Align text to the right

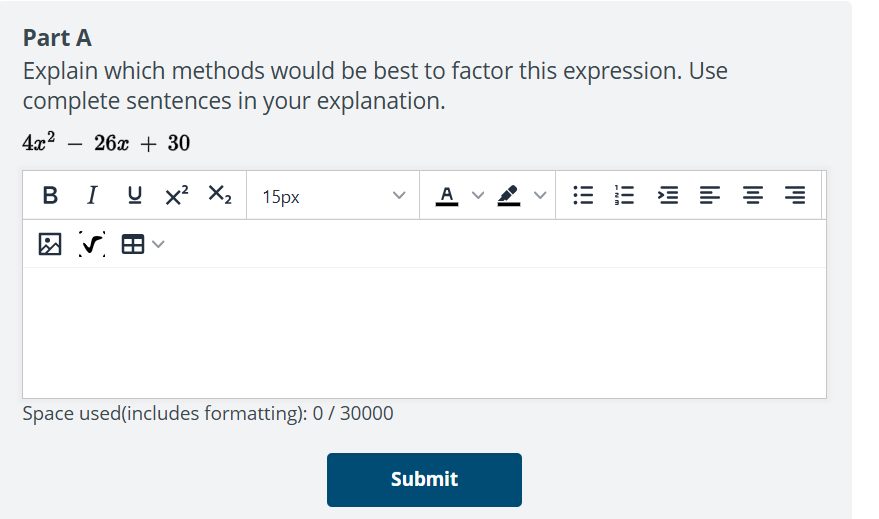(x=795, y=196)
